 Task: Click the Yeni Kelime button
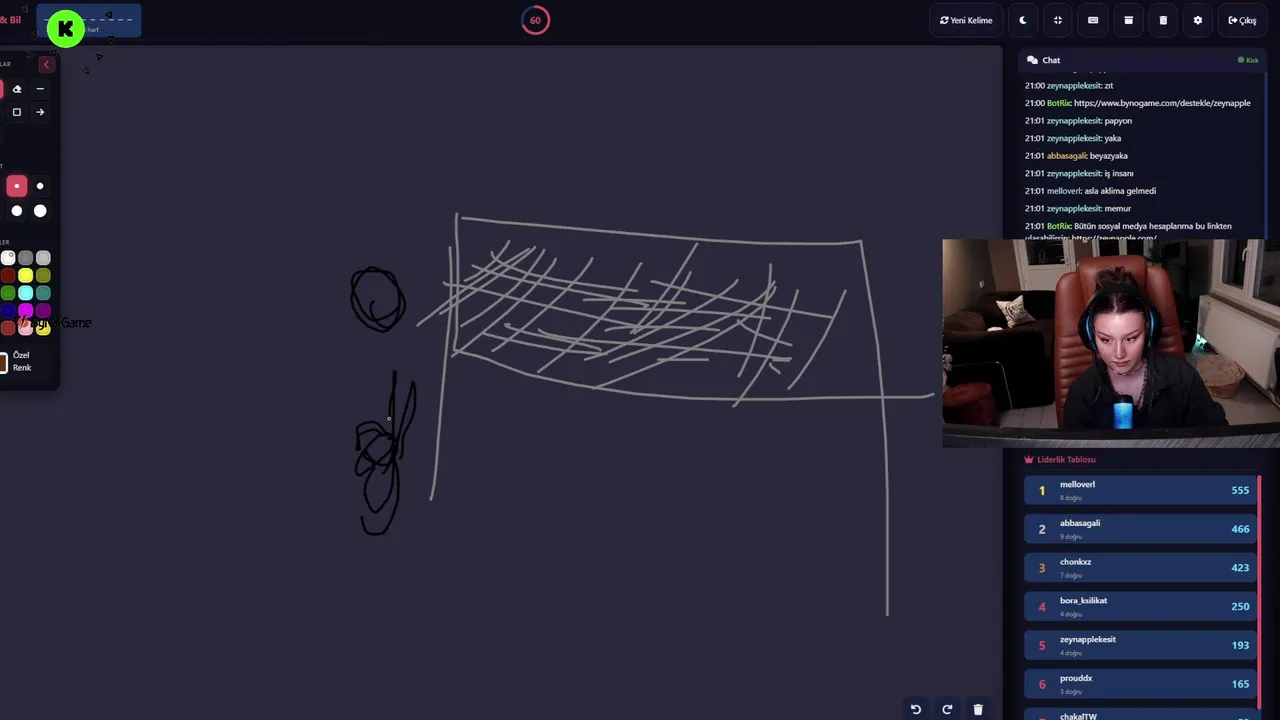tap(966, 20)
